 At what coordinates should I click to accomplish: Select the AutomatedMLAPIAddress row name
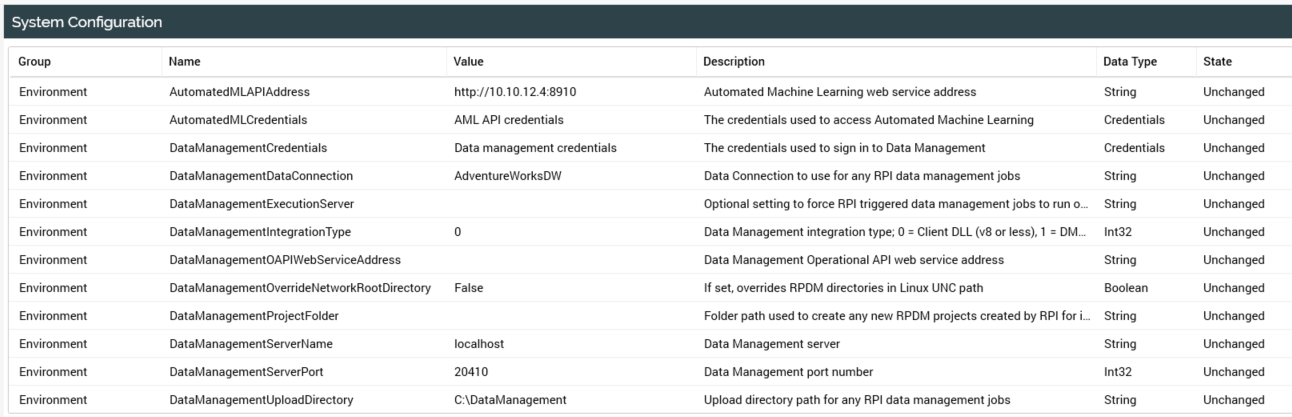pos(240,92)
